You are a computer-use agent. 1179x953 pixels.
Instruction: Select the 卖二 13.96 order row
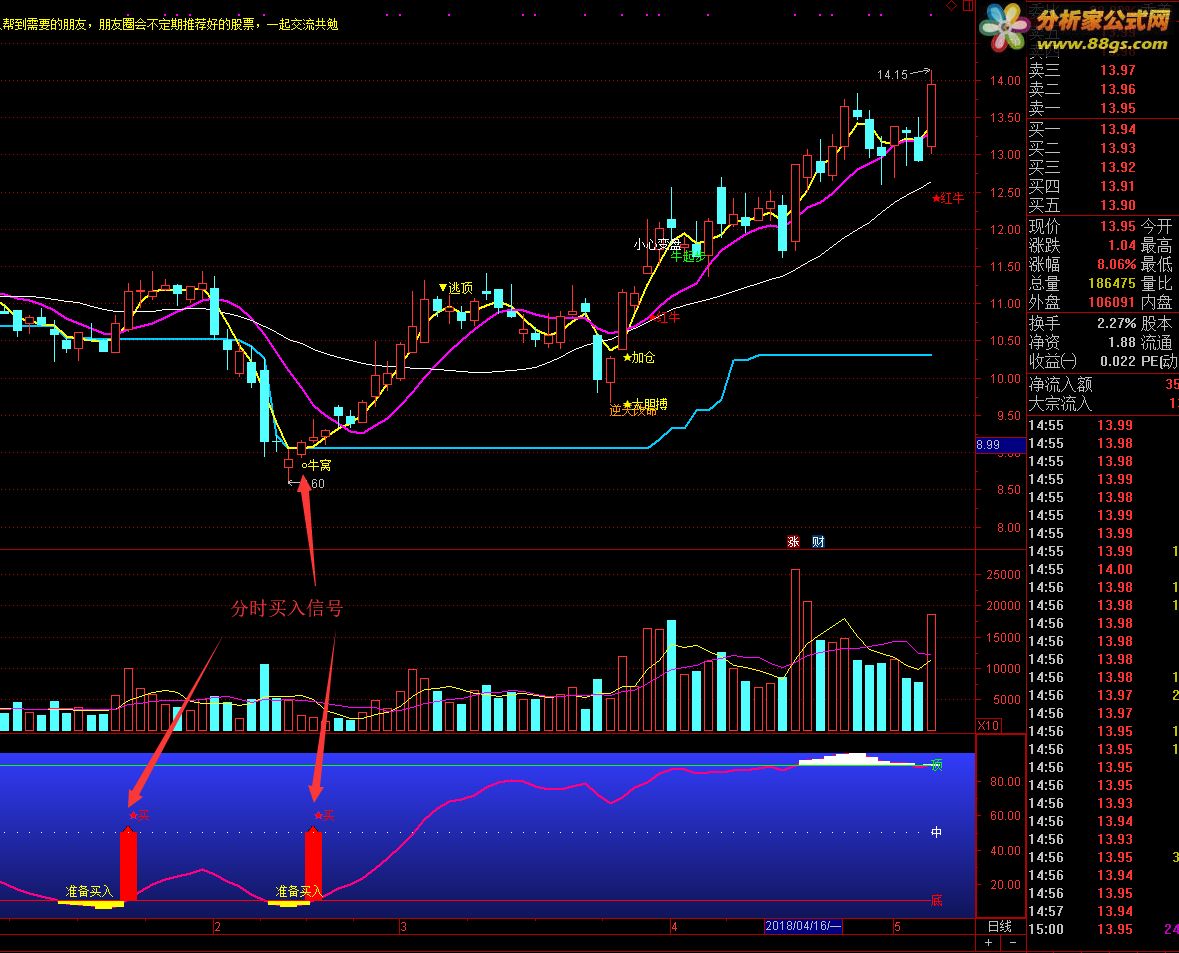(1103, 90)
